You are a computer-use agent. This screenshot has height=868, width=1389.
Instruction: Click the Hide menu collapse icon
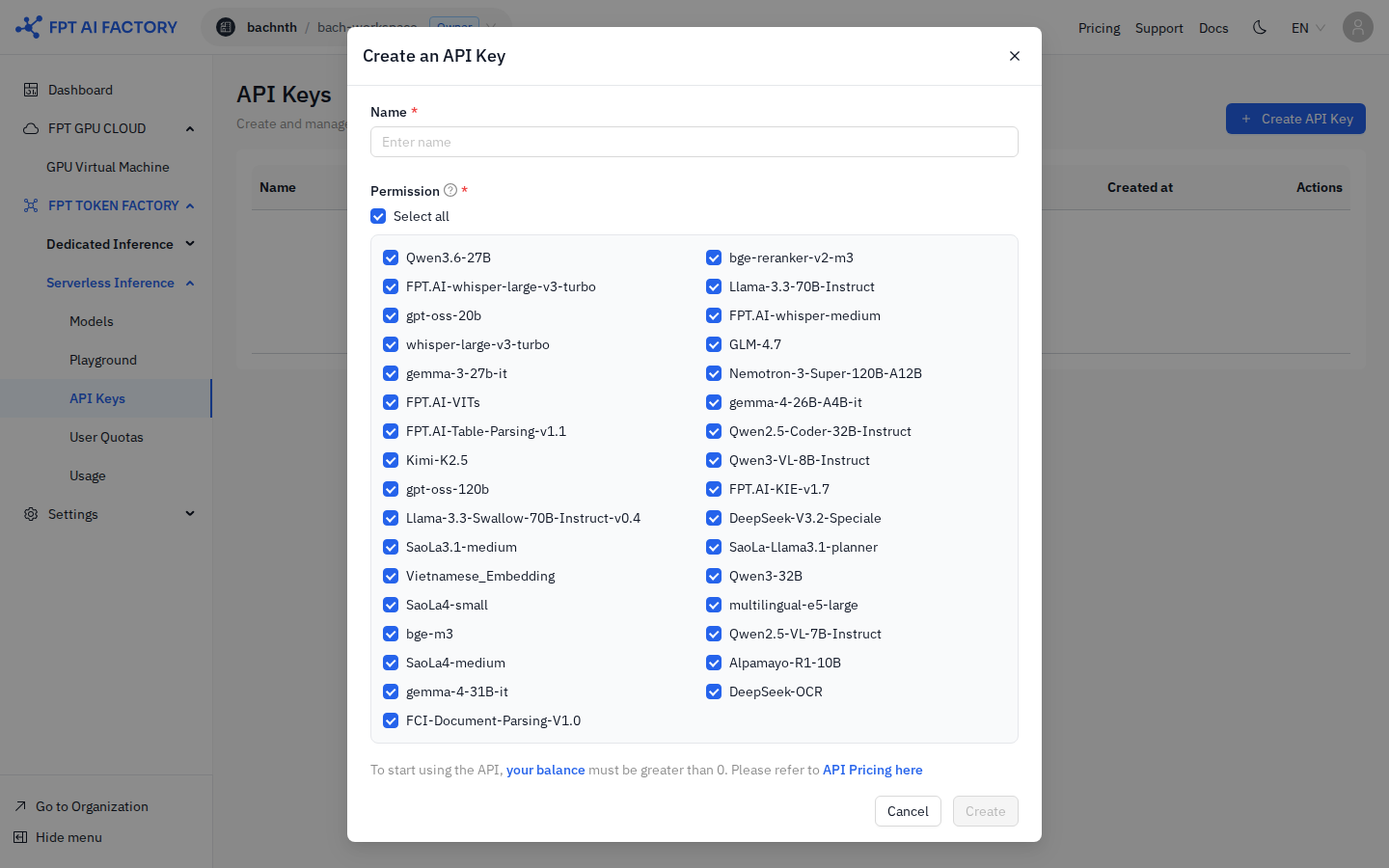[20, 837]
